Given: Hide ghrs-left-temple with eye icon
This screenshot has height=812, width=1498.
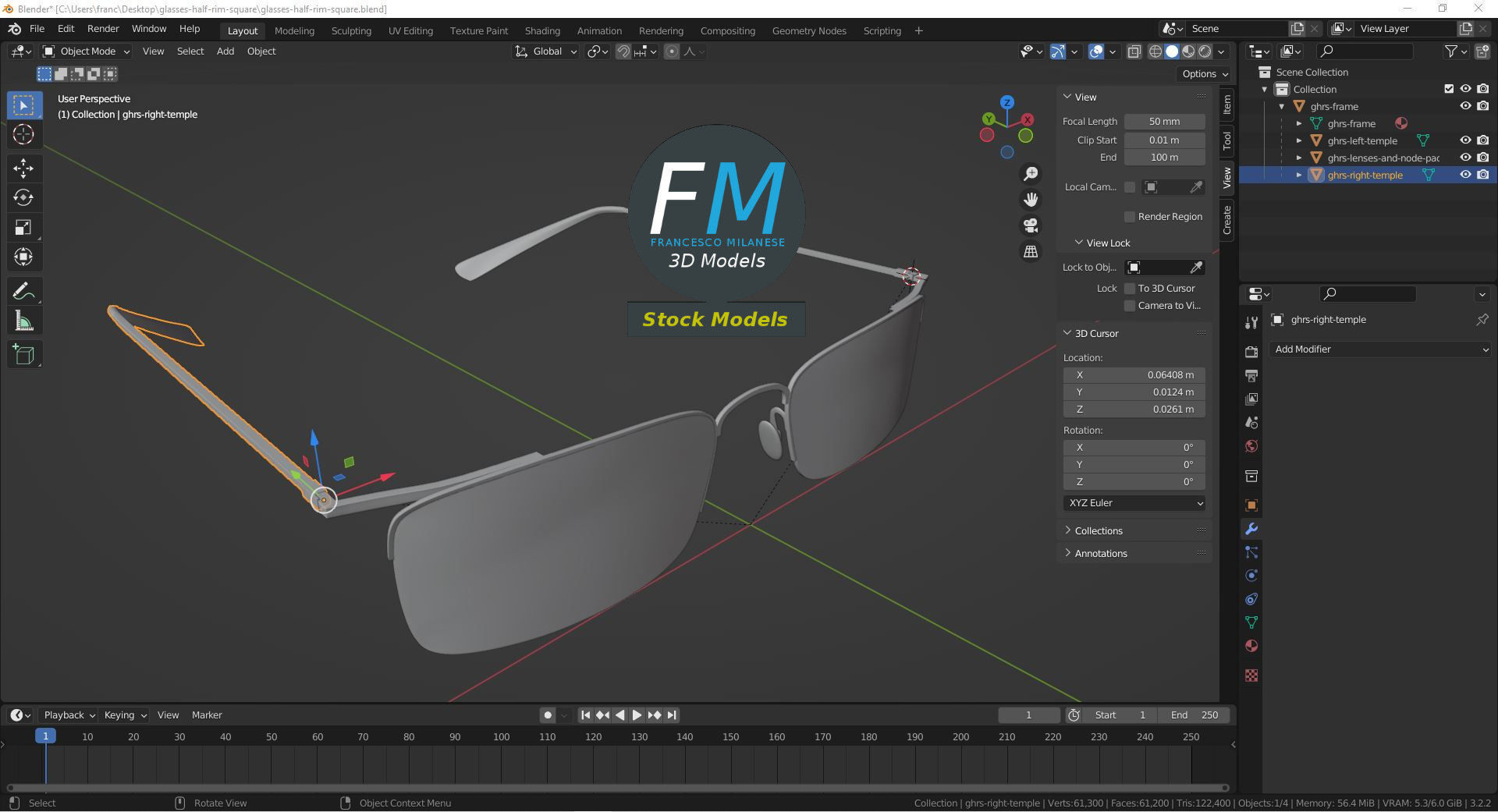Looking at the screenshot, I should 1465,140.
